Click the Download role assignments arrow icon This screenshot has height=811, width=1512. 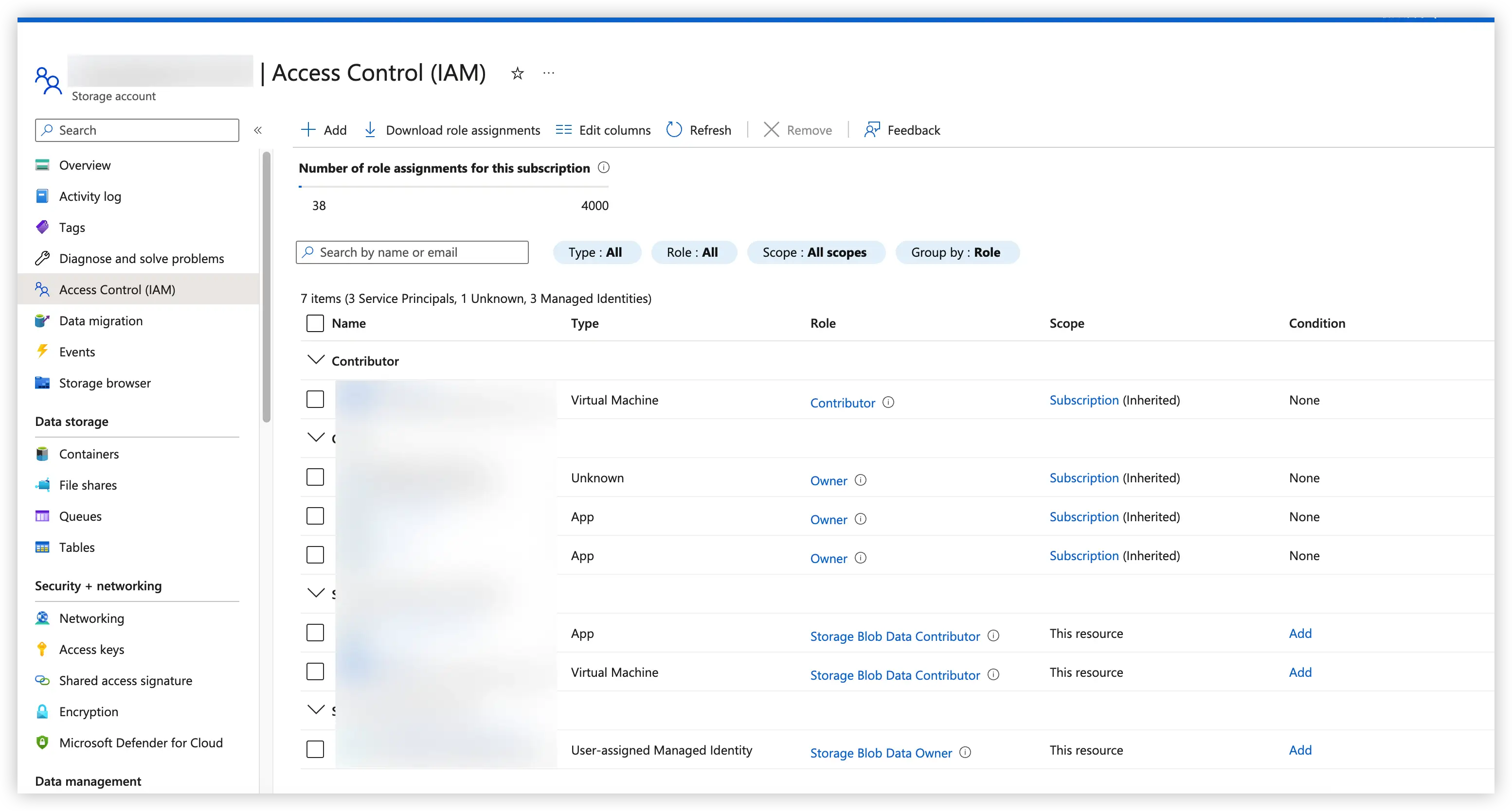[370, 130]
